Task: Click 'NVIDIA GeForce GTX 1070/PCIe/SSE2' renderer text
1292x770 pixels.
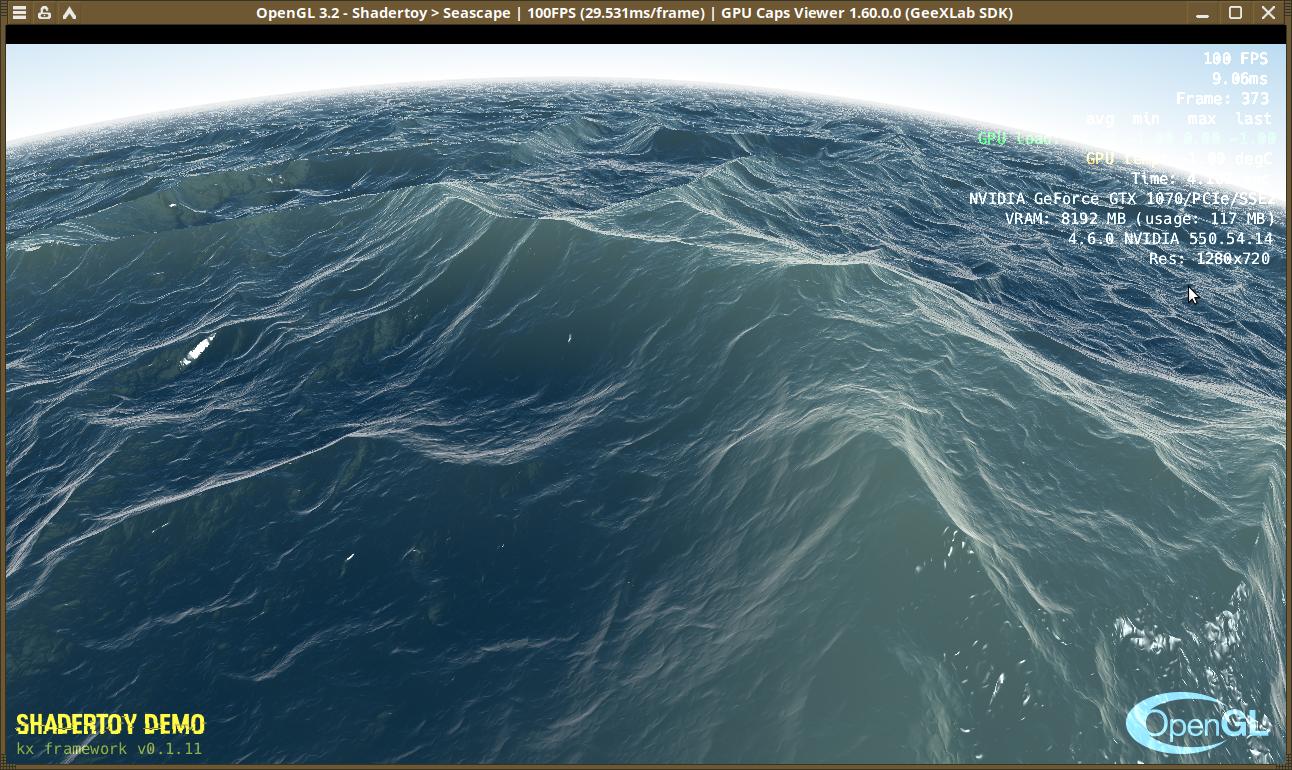Action: 1122,198
